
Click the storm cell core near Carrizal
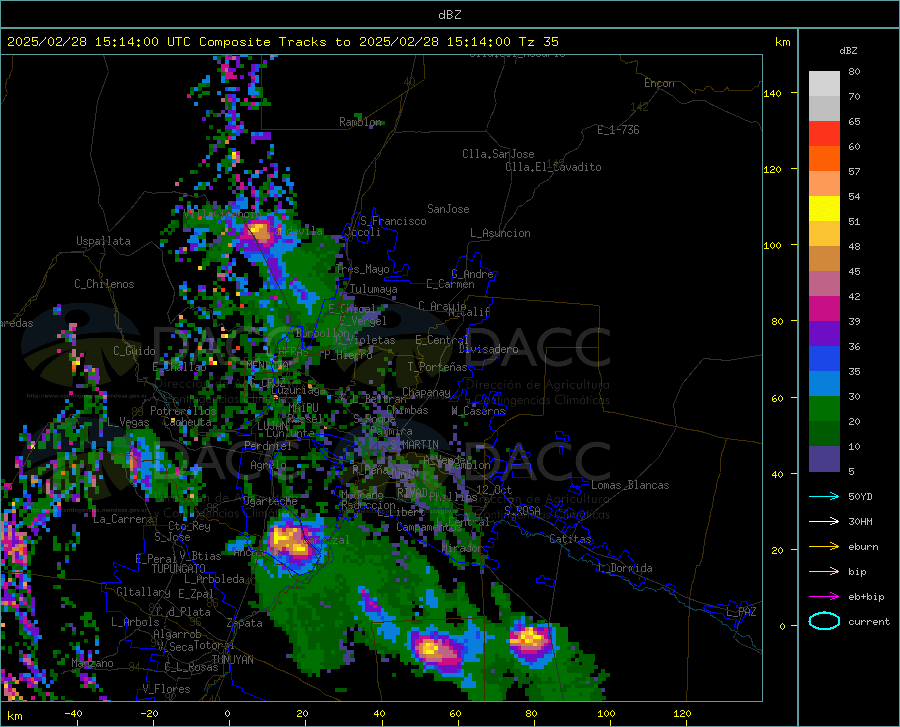(290, 541)
